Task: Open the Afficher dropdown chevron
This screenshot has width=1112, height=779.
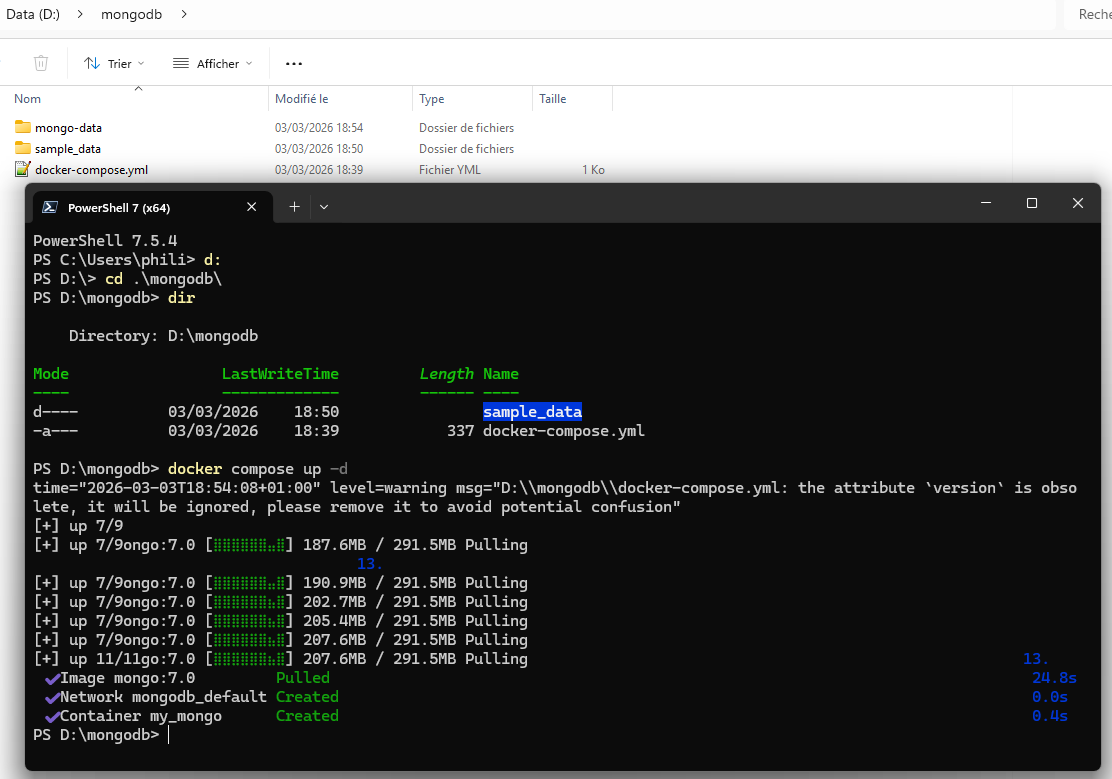Action: [248, 63]
